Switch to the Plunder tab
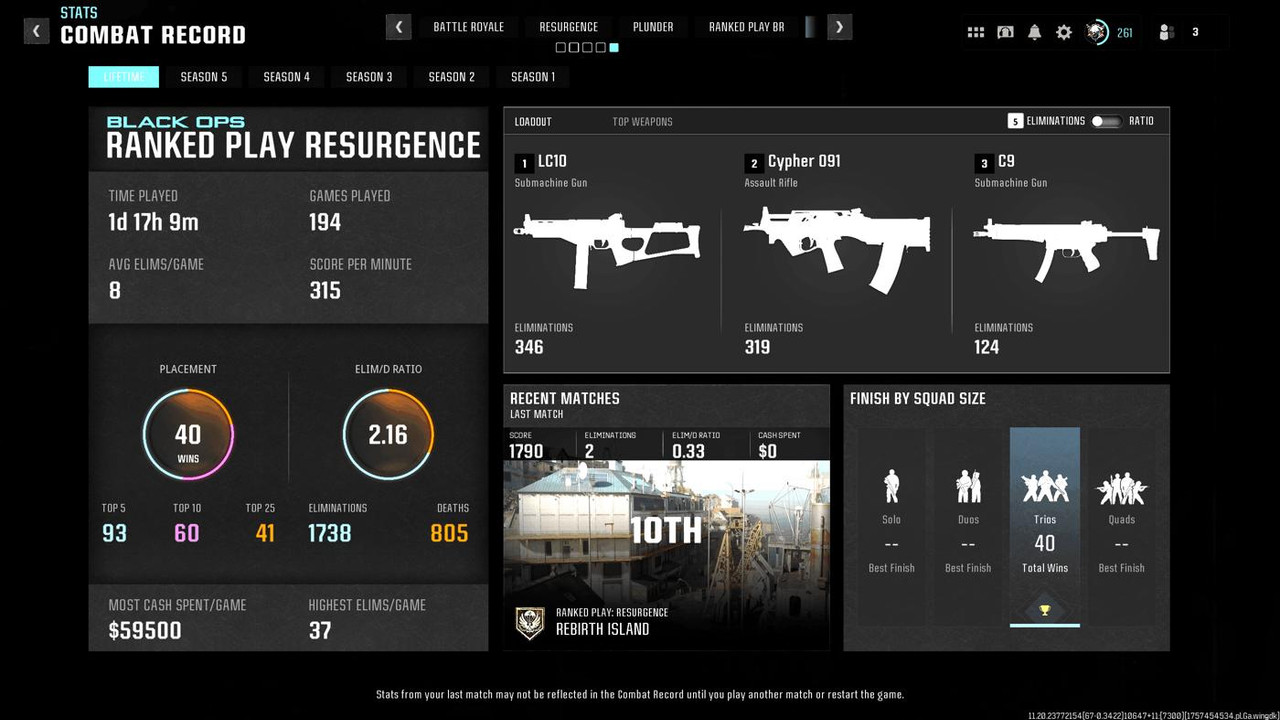Image resolution: width=1280 pixels, height=720 pixels. click(x=653, y=27)
